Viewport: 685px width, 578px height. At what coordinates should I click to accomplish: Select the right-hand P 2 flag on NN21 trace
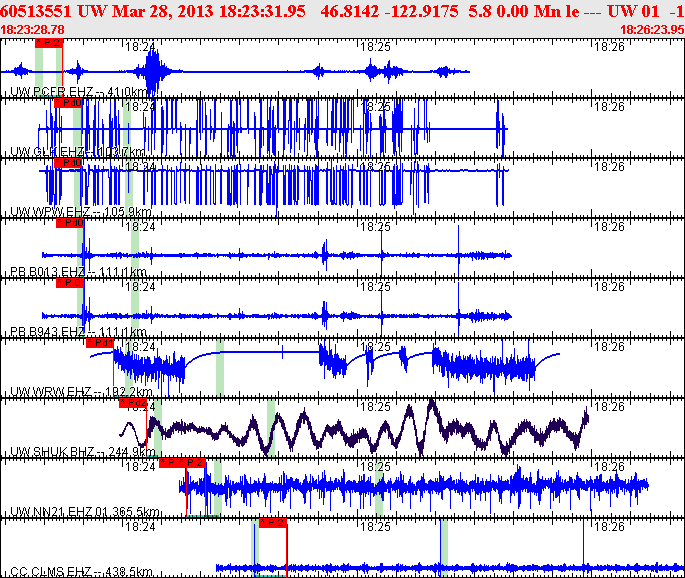(x=196, y=463)
